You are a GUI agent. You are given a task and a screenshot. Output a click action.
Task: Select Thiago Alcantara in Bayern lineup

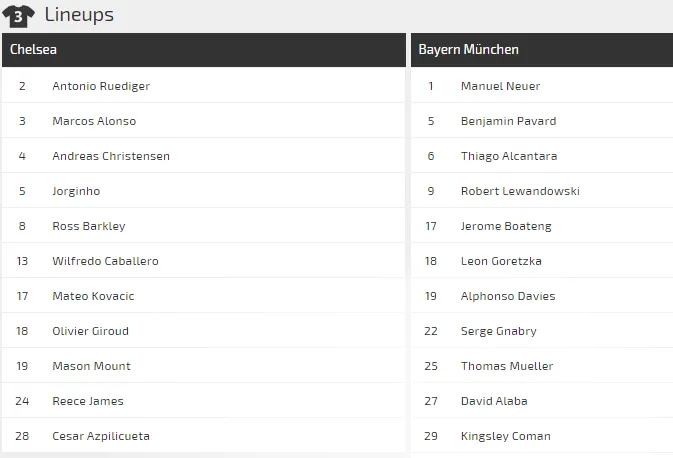tap(509, 156)
